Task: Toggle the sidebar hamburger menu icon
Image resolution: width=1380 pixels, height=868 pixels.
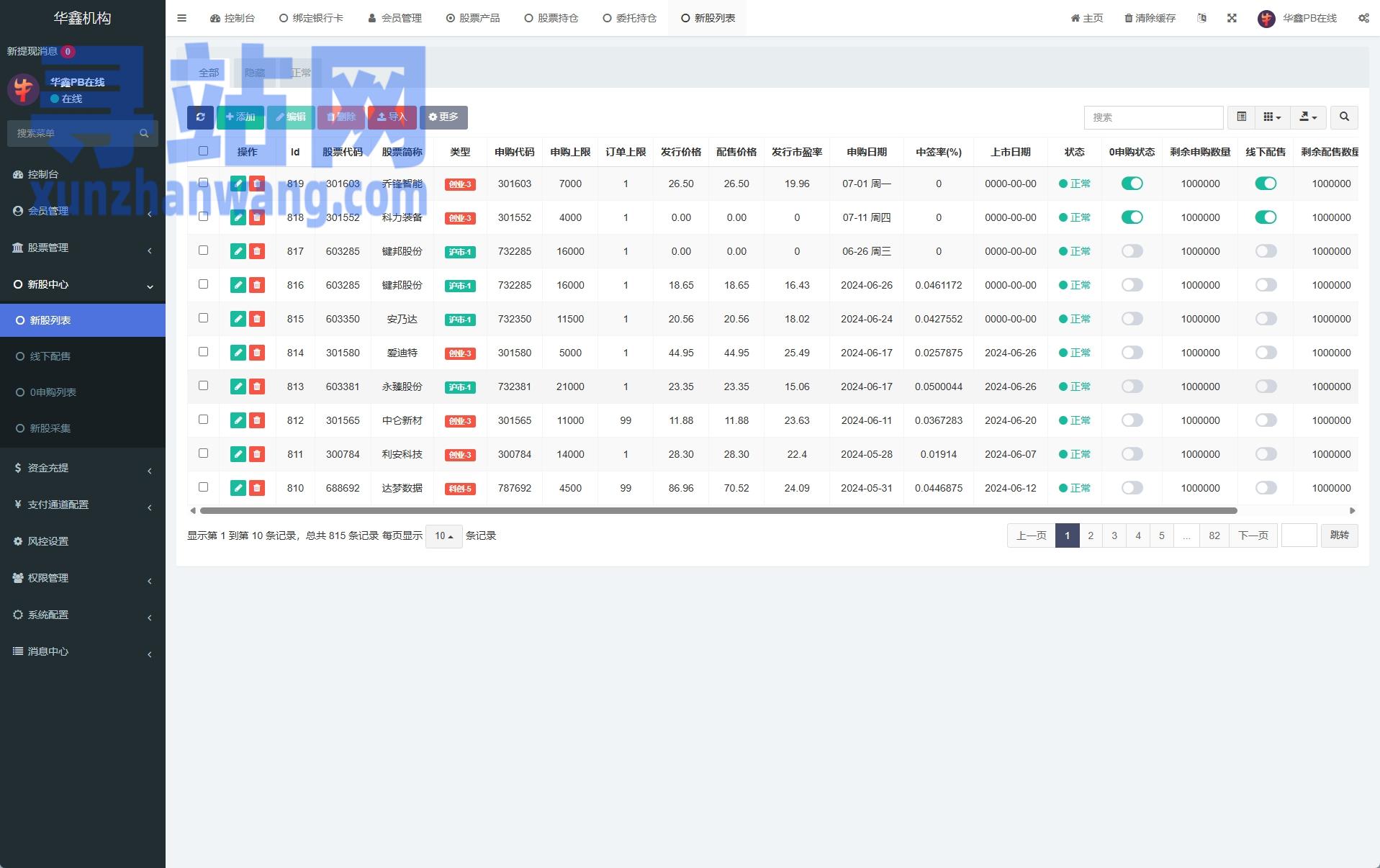Action: (181, 18)
